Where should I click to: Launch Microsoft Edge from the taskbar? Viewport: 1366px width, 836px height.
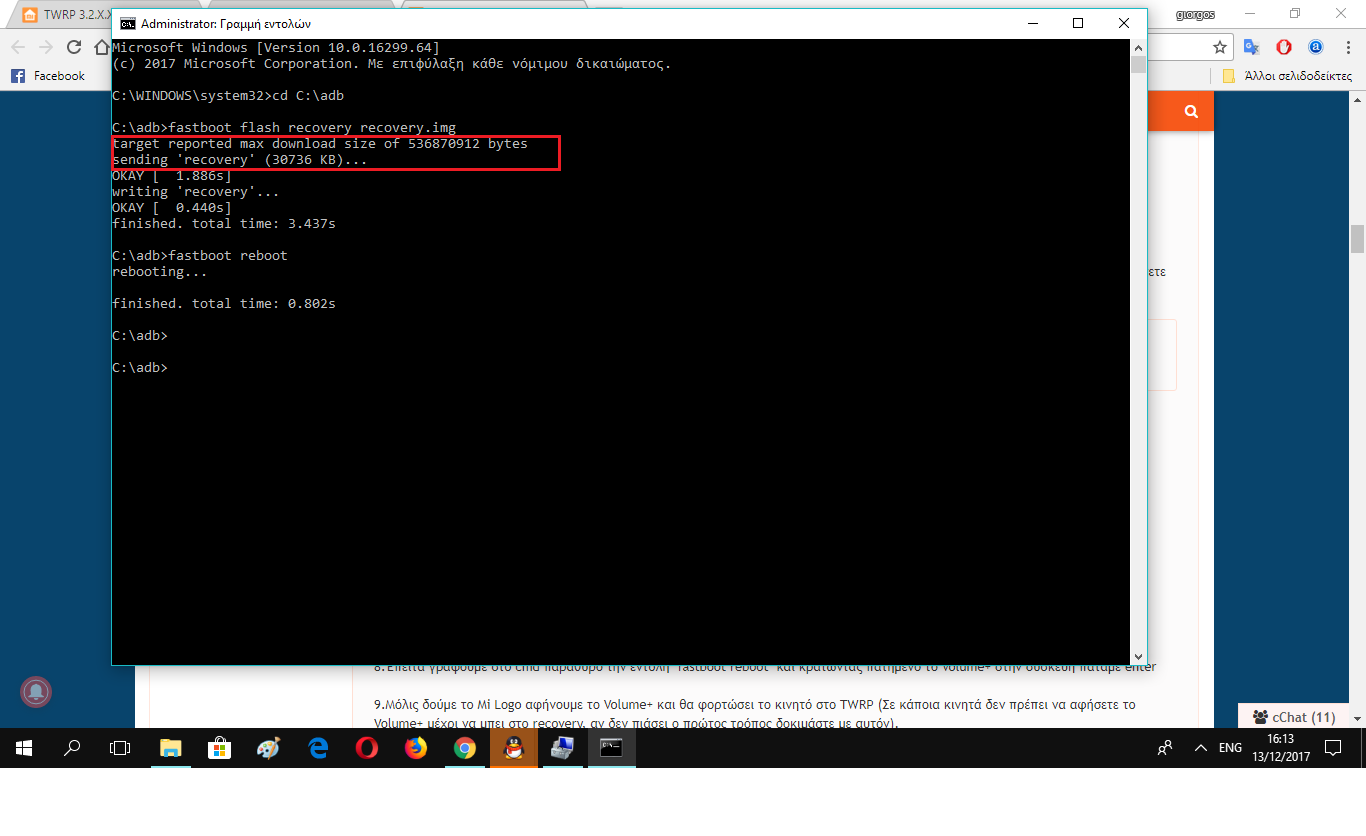click(318, 747)
